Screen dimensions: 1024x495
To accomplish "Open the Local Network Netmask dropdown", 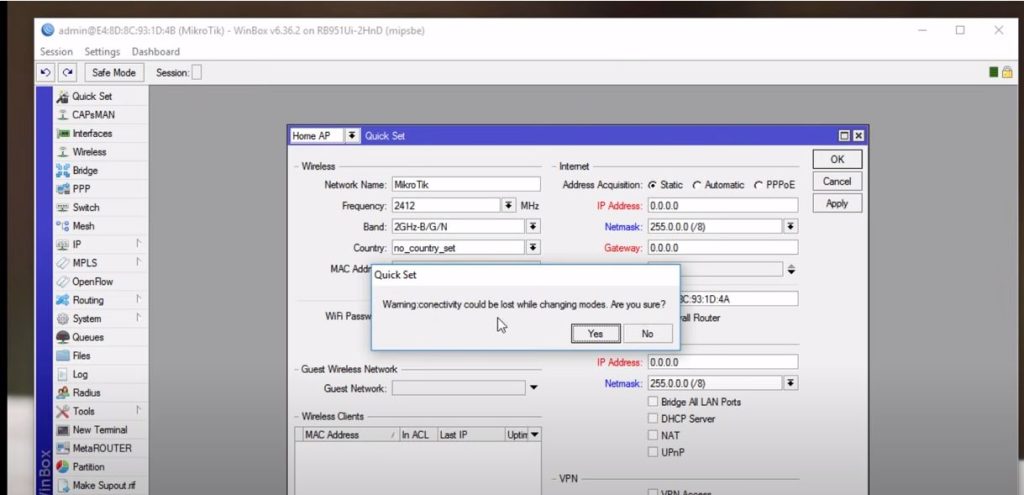I will pos(791,383).
